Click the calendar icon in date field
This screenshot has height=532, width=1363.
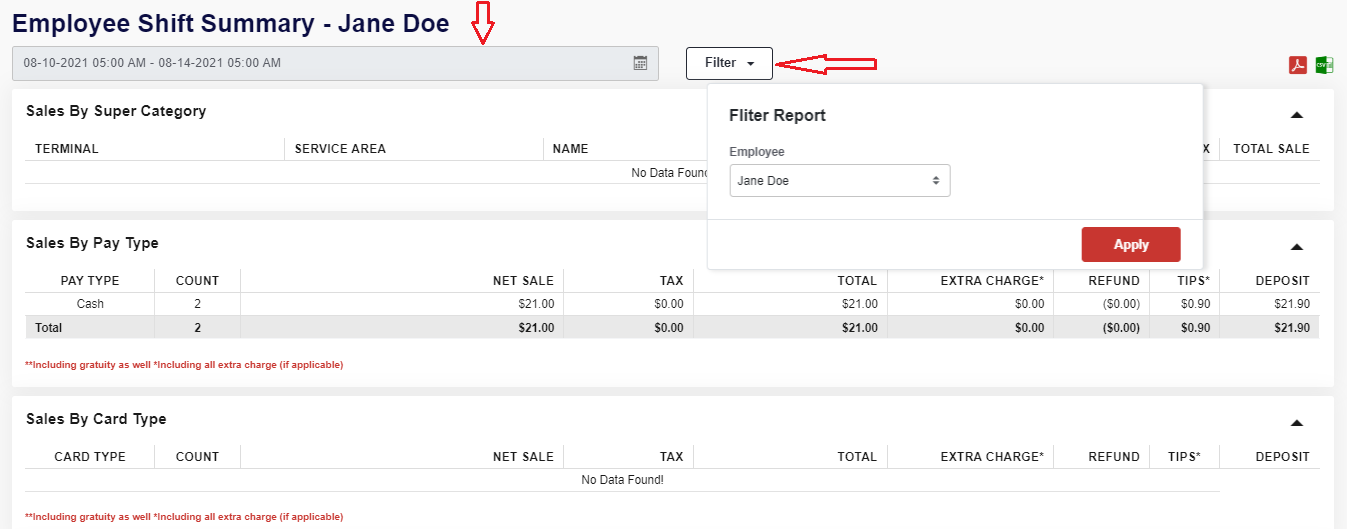tap(640, 63)
